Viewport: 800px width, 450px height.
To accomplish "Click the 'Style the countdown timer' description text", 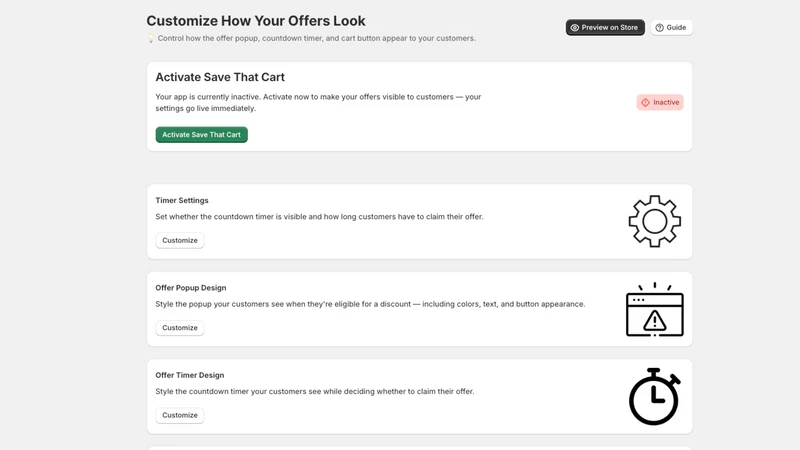I will point(315,391).
